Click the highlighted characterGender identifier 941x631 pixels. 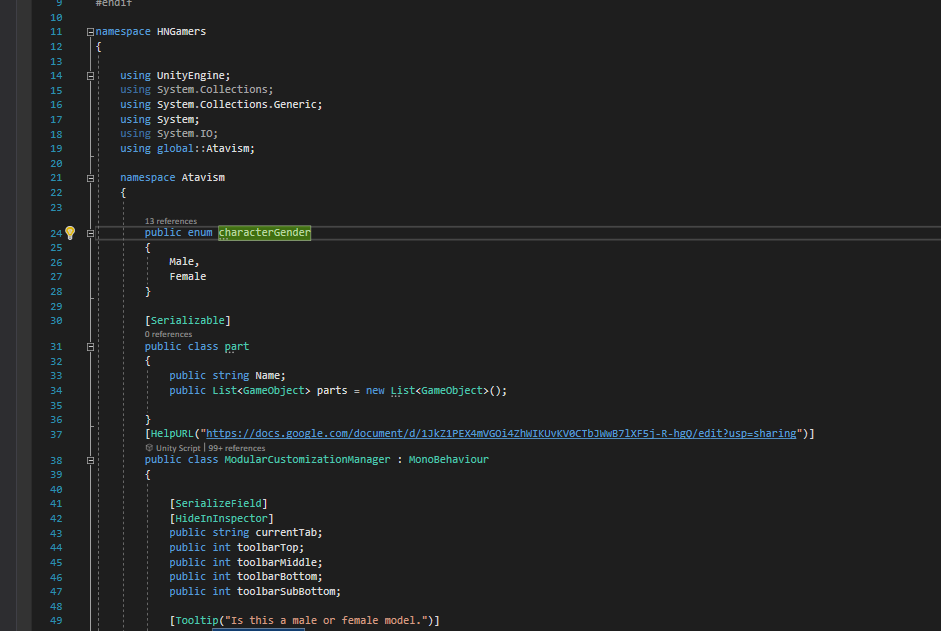[x=265, y=233]
